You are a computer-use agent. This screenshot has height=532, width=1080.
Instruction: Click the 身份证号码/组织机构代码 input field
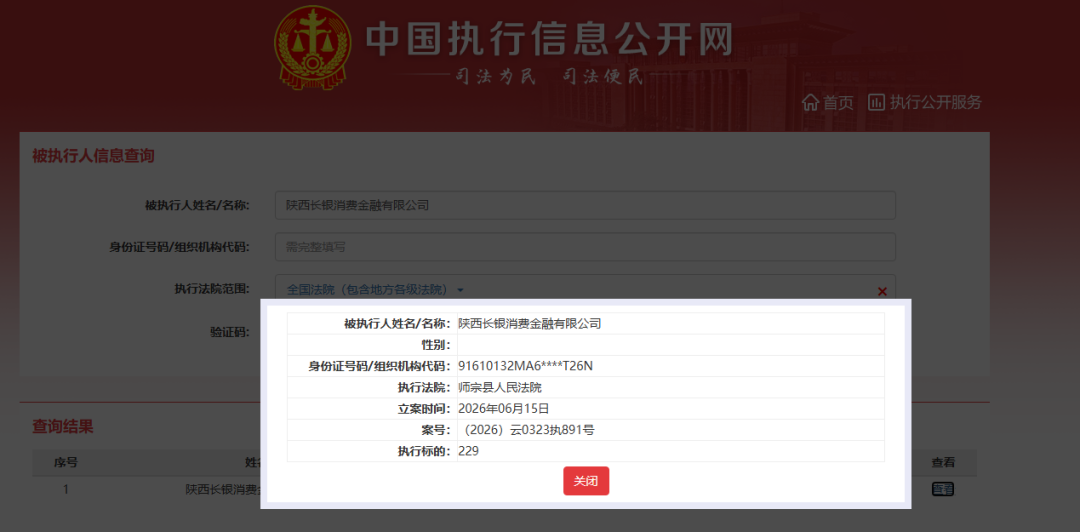pyautogui.click(x=585, y=247)
